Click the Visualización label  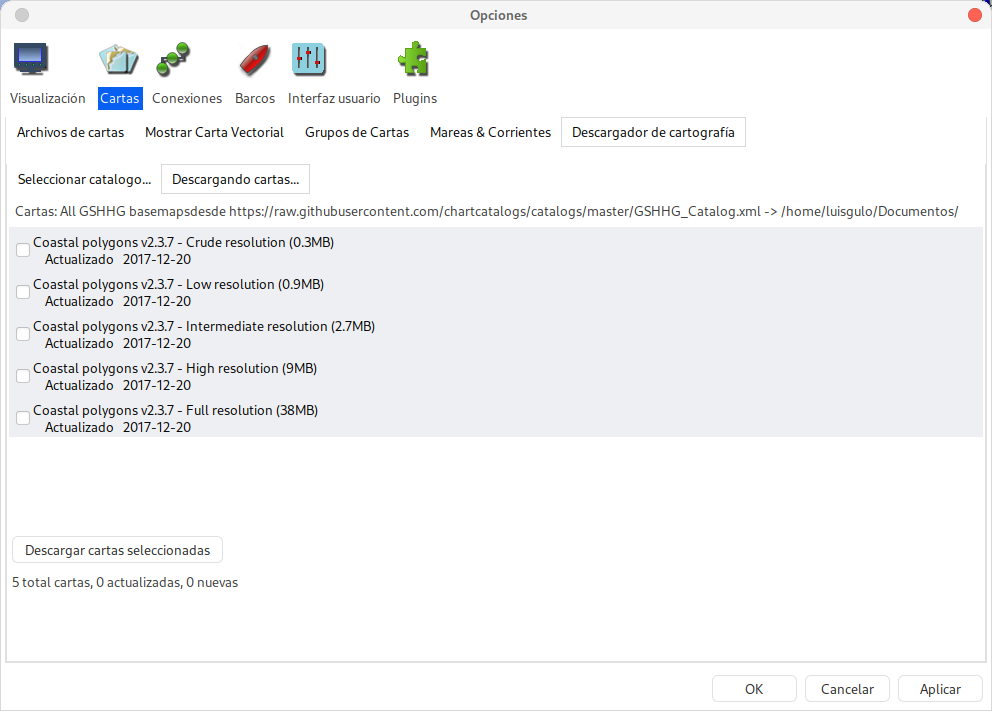[x=47, y=98]
